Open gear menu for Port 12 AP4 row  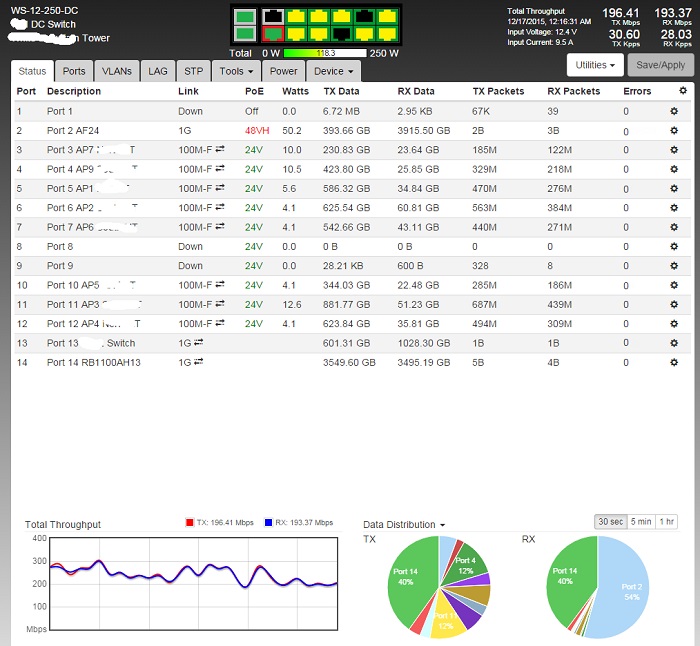[674, 324]
